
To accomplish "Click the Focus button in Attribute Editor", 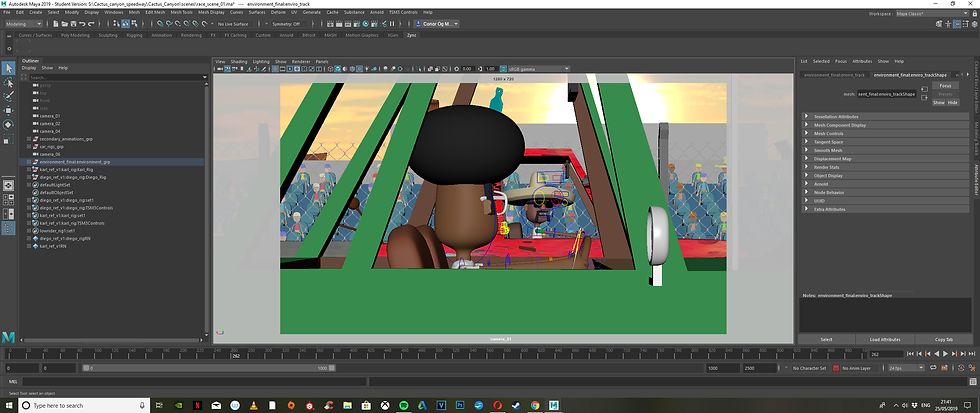I will 945,87.
